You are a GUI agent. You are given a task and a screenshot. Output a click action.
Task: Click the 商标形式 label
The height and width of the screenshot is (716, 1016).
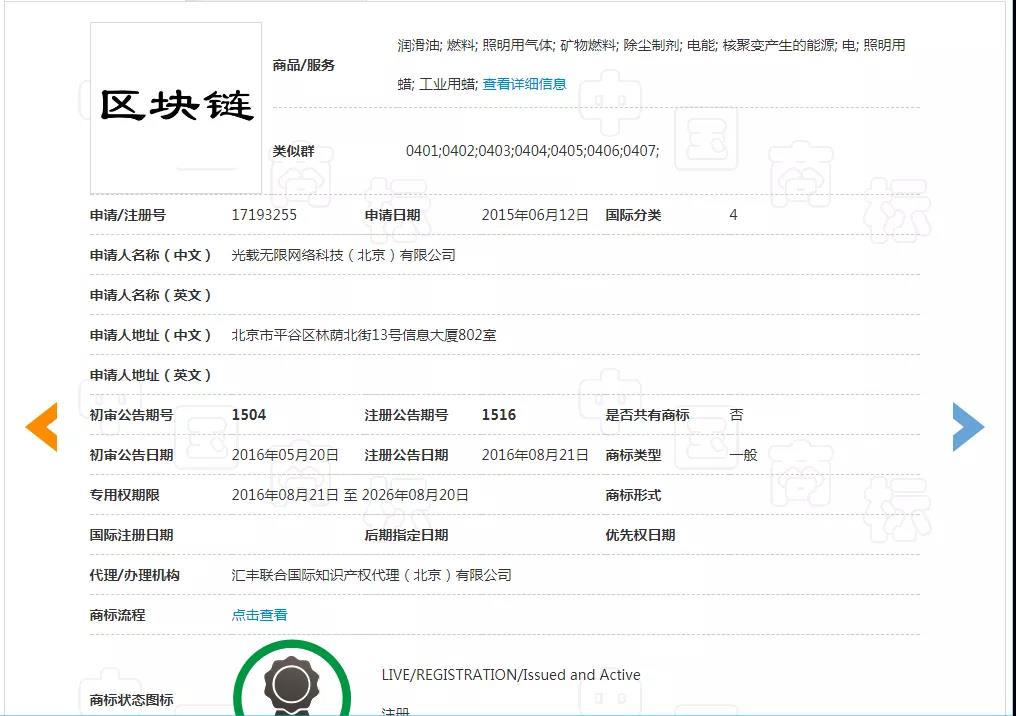click(x=633, y=495)
